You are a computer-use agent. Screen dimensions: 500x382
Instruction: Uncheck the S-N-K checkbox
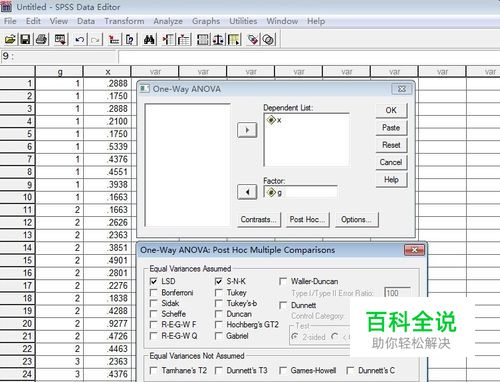point(219,281)
